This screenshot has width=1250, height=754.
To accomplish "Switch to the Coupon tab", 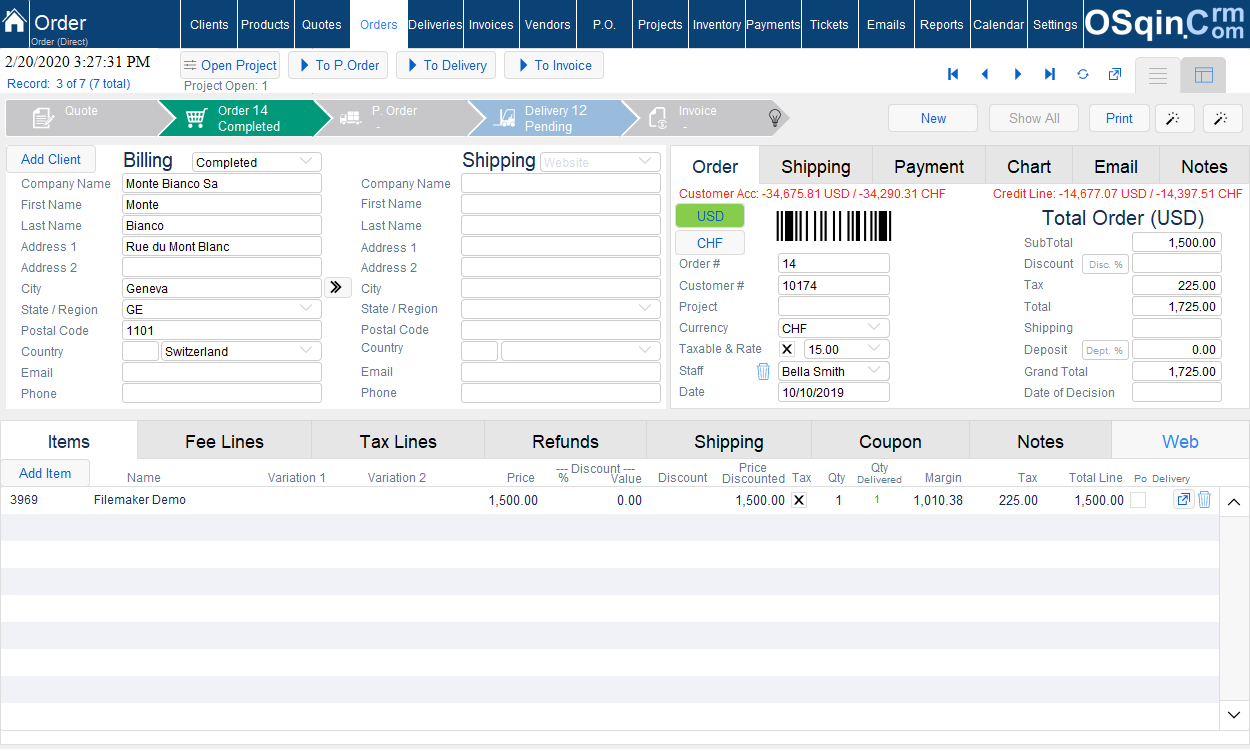I will (x=890, y=441).
